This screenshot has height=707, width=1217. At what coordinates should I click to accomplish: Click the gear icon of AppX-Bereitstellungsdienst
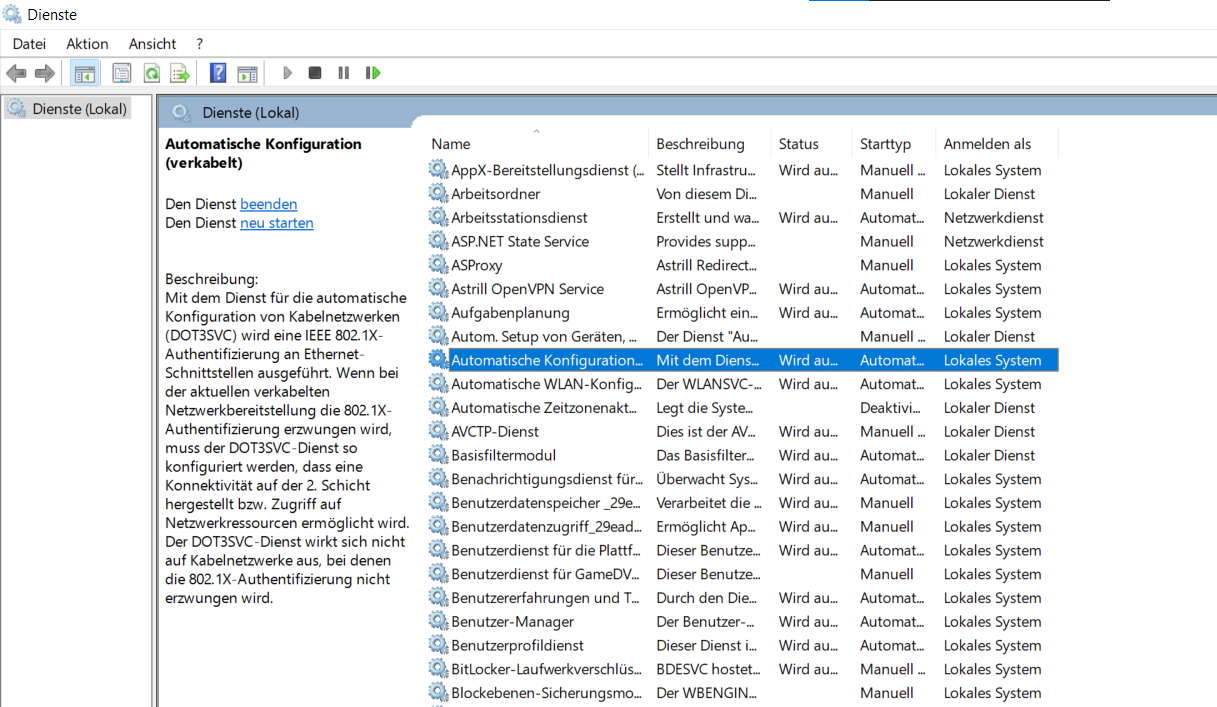click(438, 170)
